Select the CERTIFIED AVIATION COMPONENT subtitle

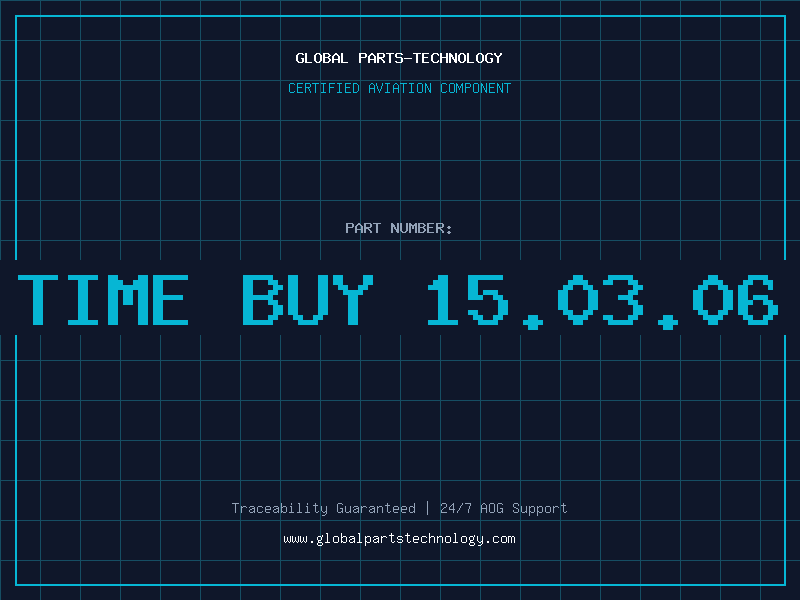click(399, 88)
